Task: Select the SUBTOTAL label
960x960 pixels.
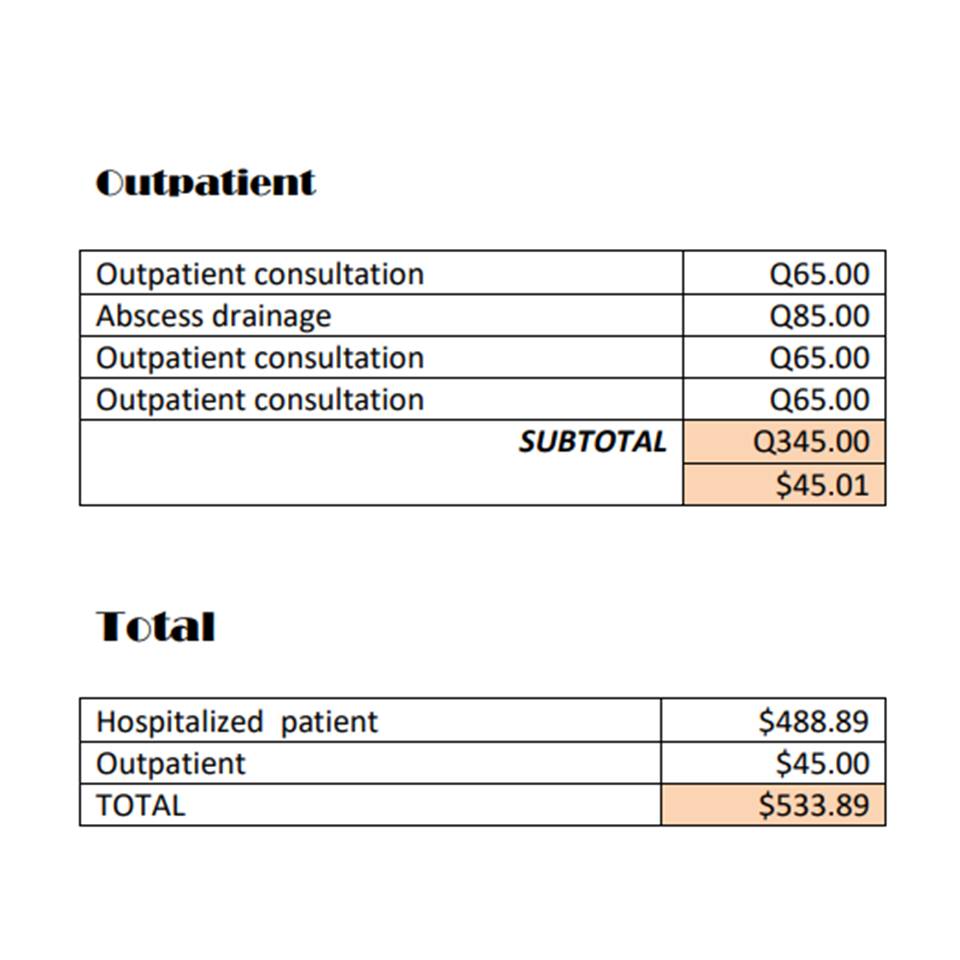Action: [592, 441]
